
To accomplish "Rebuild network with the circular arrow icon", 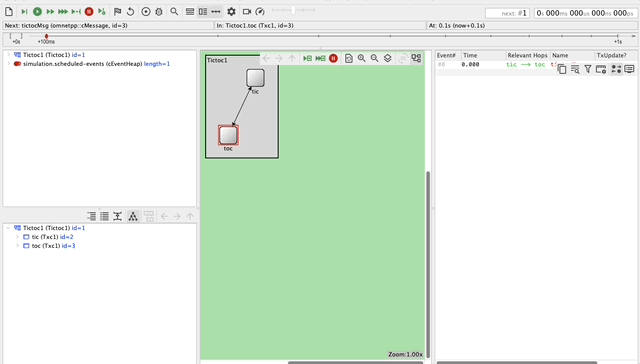I will coord(130,11).
